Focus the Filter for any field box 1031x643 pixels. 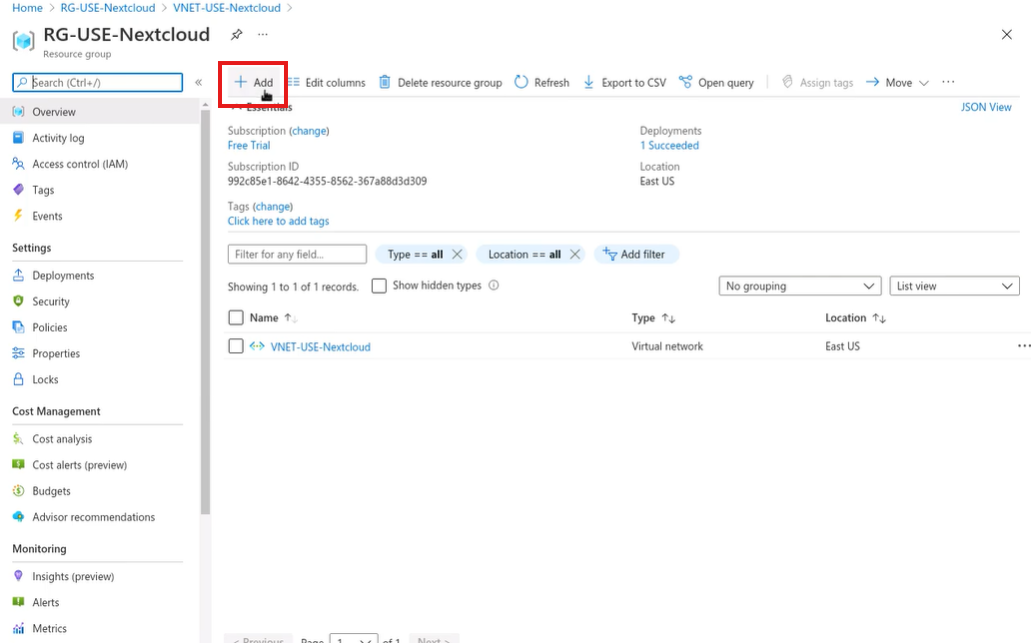coord(297,254)
